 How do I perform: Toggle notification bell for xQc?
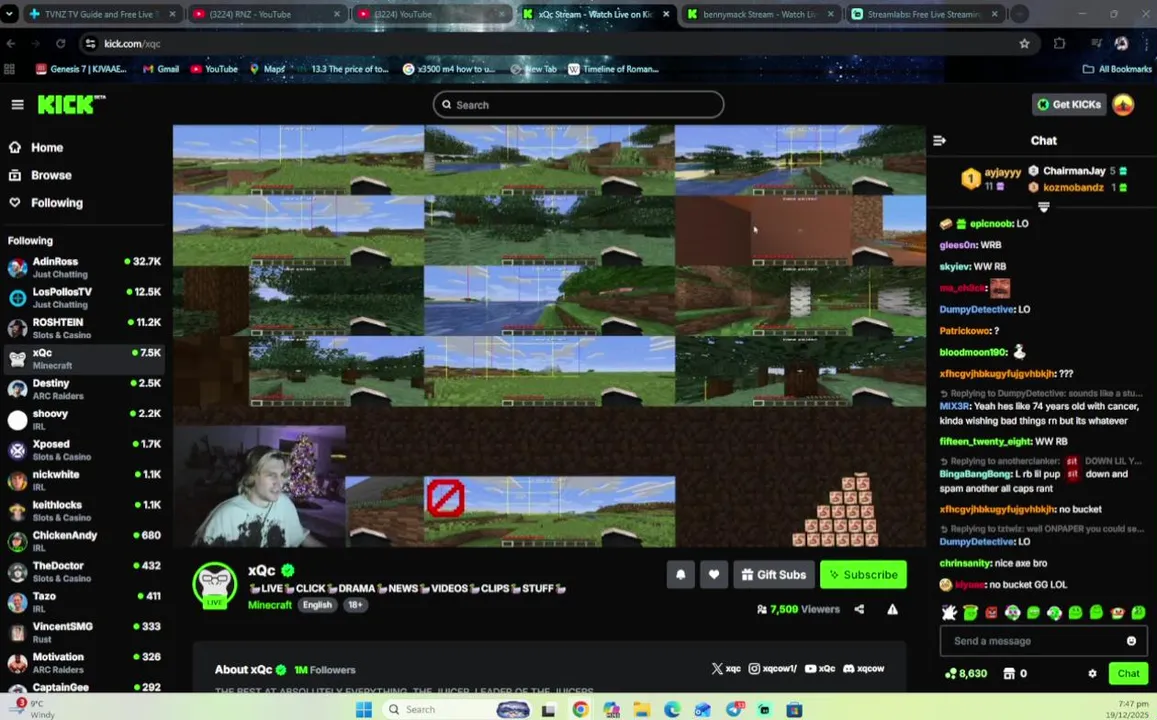tap(680, 575)
